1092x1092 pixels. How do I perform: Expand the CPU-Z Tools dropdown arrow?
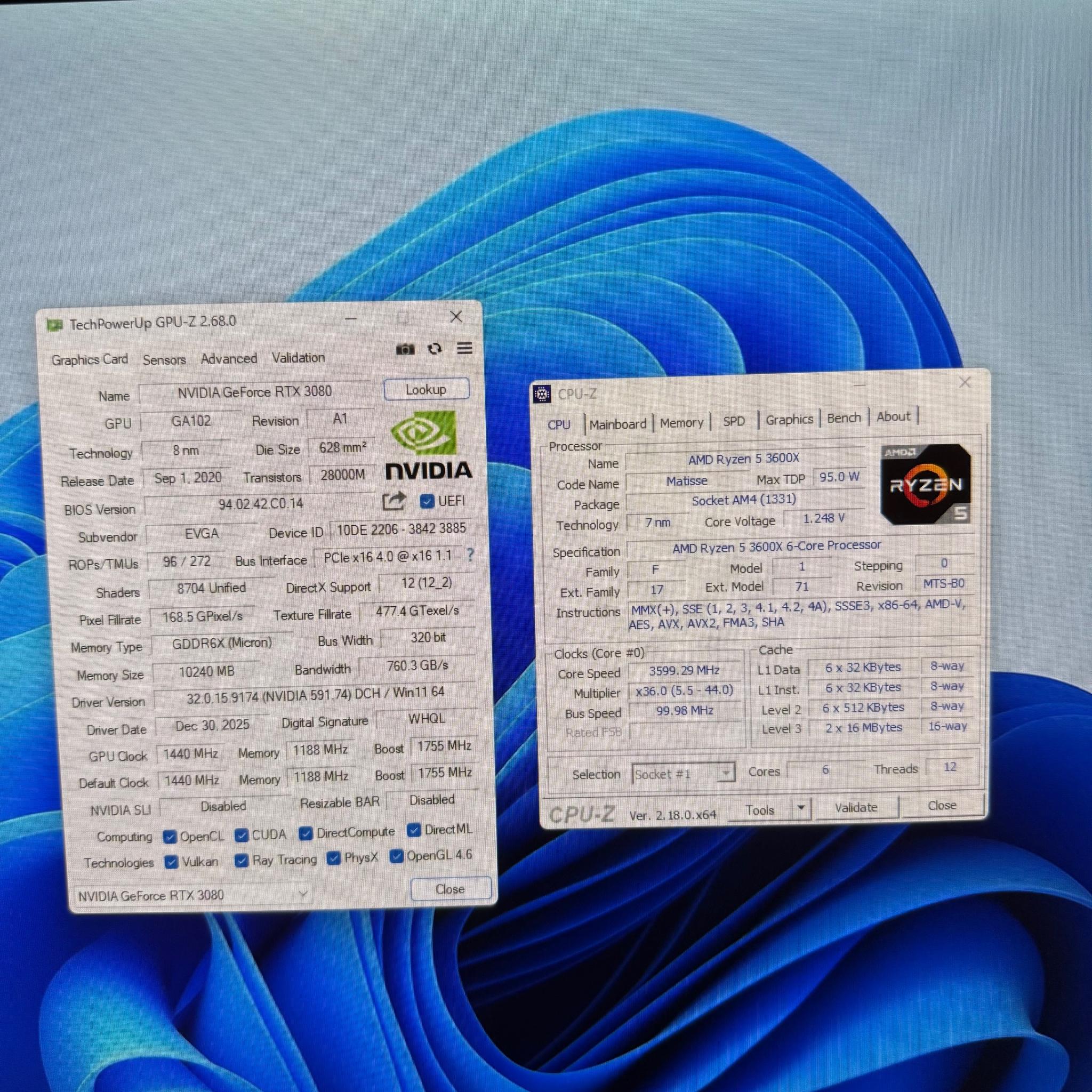[801, 808]
